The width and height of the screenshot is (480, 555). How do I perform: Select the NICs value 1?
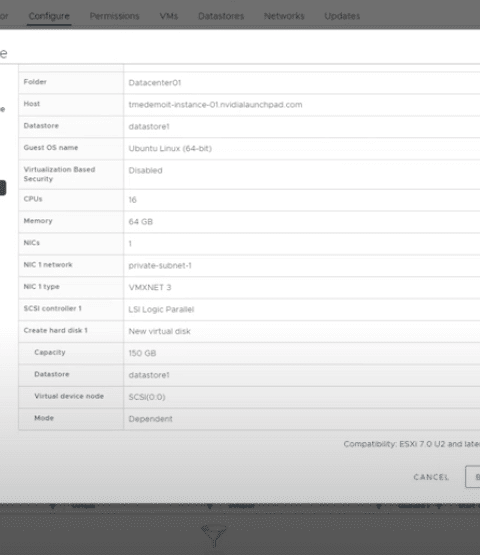pos(130,244)
